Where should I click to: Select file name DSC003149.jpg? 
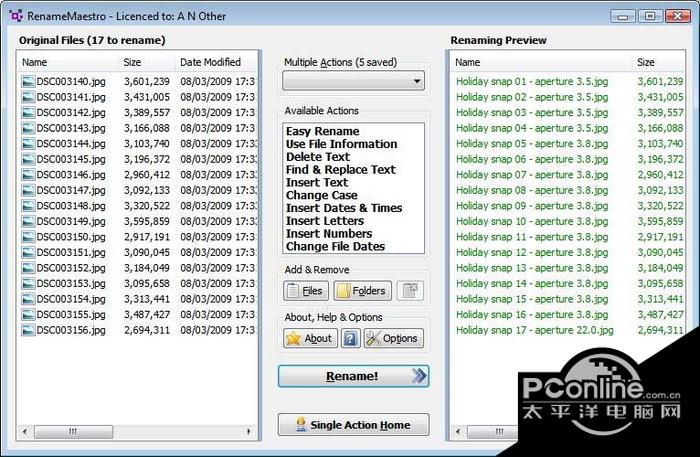tap(71, 221)
